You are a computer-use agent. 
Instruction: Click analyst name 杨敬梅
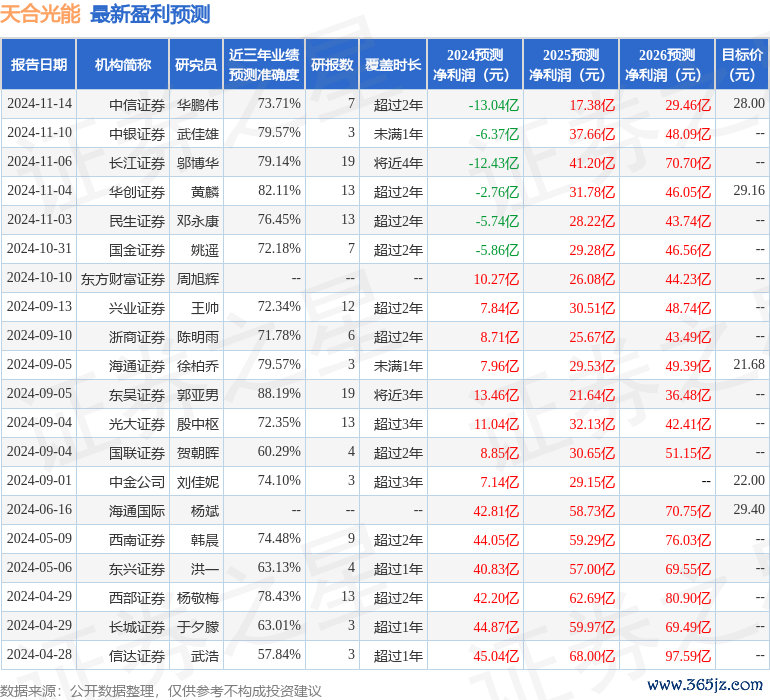pos(197,598)
